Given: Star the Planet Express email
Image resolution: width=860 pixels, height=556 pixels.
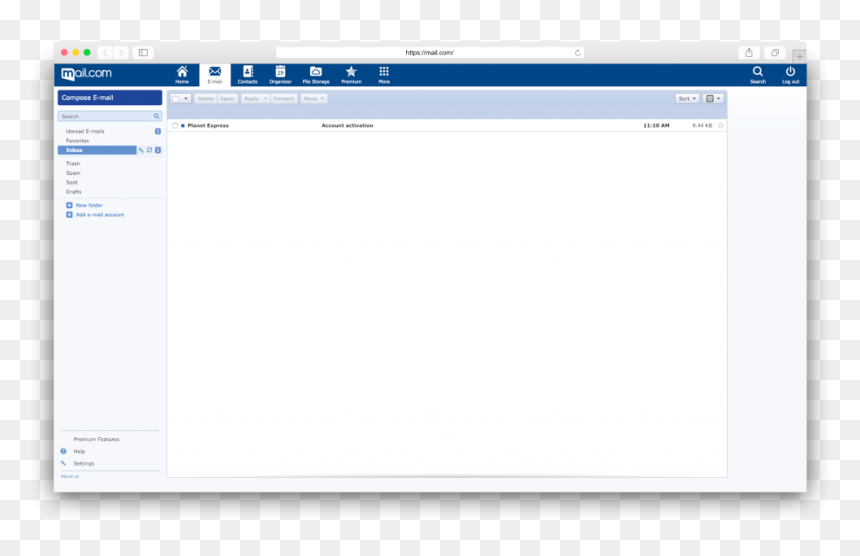Looking at the screenshot, I should 721,126.
